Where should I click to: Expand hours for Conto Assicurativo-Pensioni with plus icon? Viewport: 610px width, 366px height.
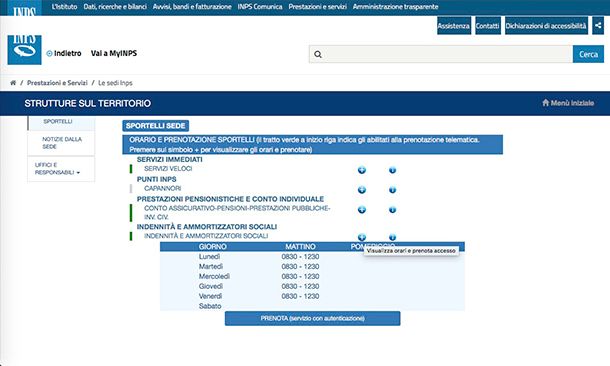362,210
